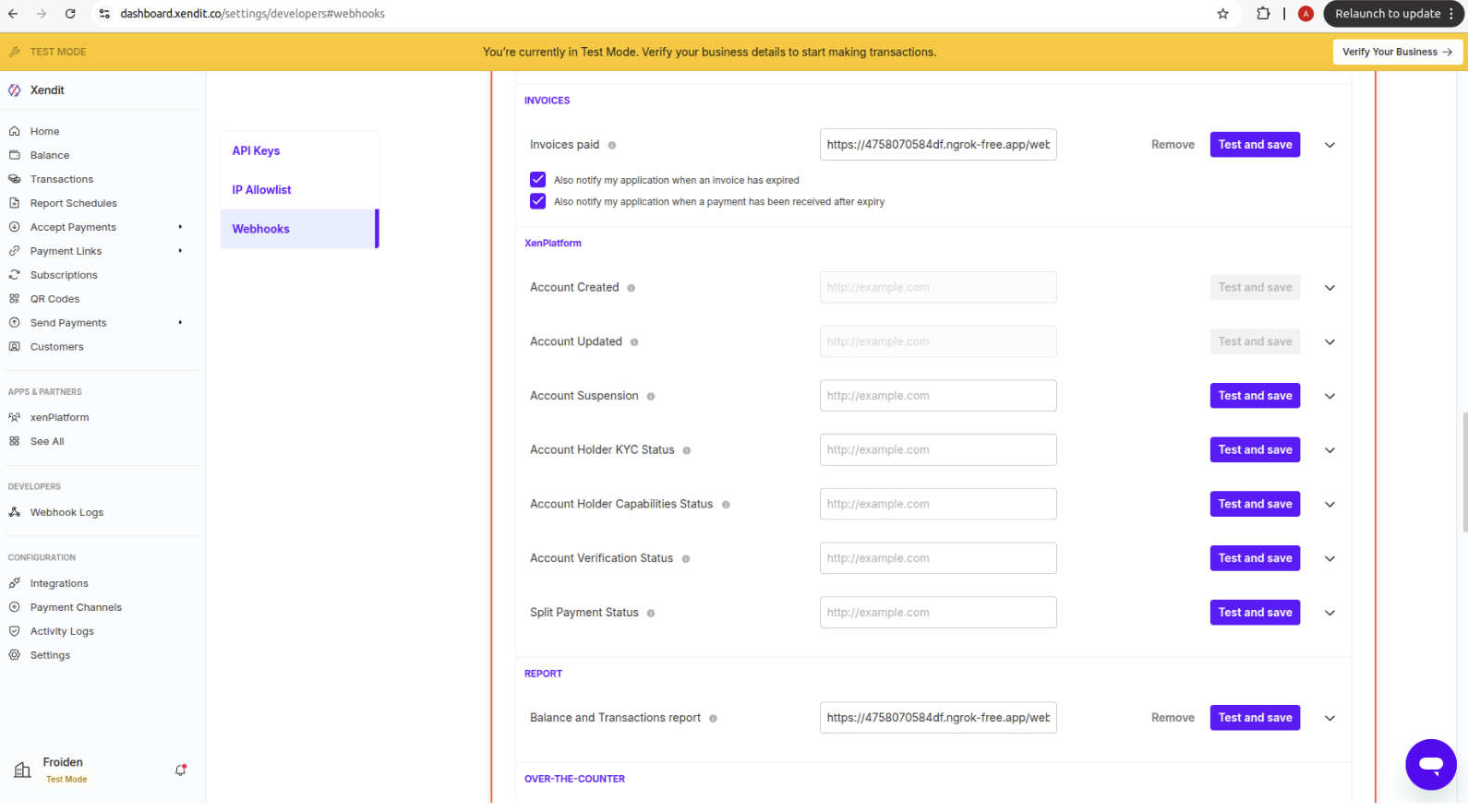Open browser extensions puzzle icon

(x=1263, y=14)
